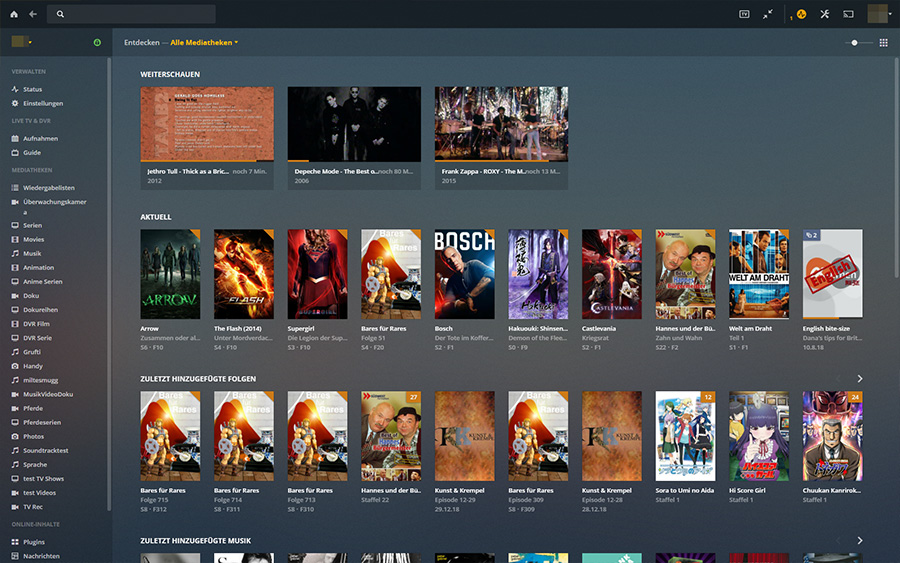This screenshot has height=563, width=900.
Task: Open The Flash (2014) poster
Action: pyautogui.click(x=244, y=274)
